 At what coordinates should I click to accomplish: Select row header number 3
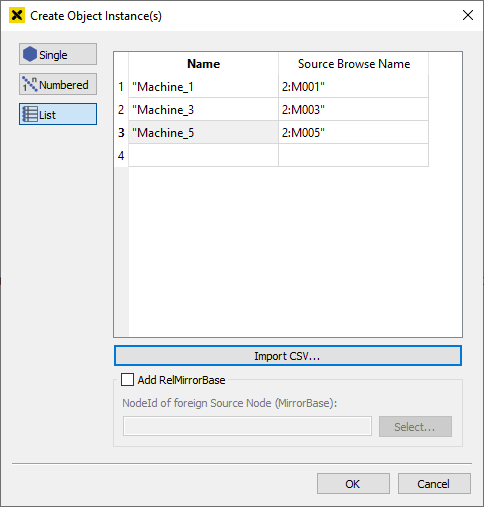tap(121, 133)
